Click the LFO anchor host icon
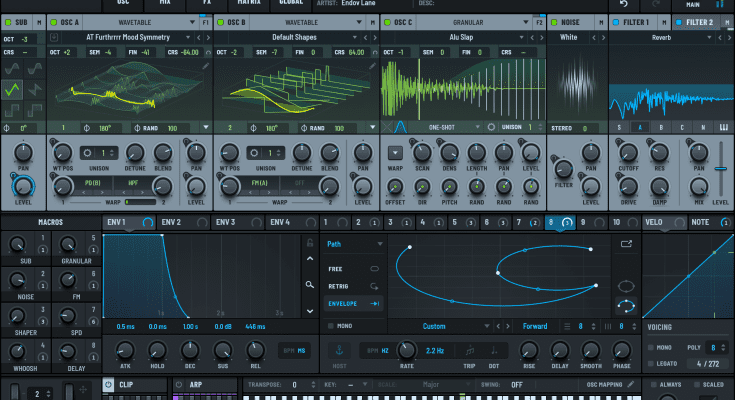The image size is (735, 400). [338, 350]
